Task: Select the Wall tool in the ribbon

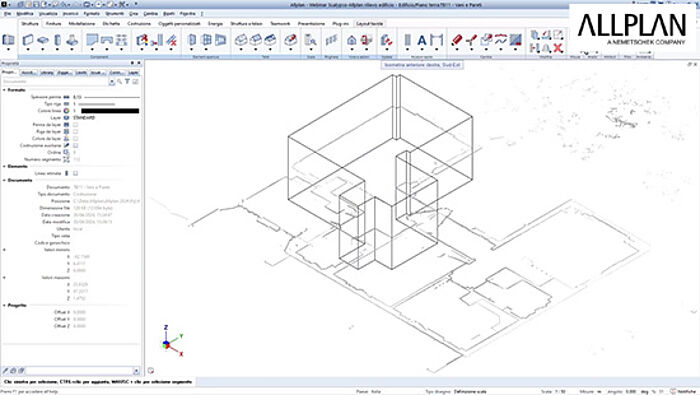Action: [28, 40]
